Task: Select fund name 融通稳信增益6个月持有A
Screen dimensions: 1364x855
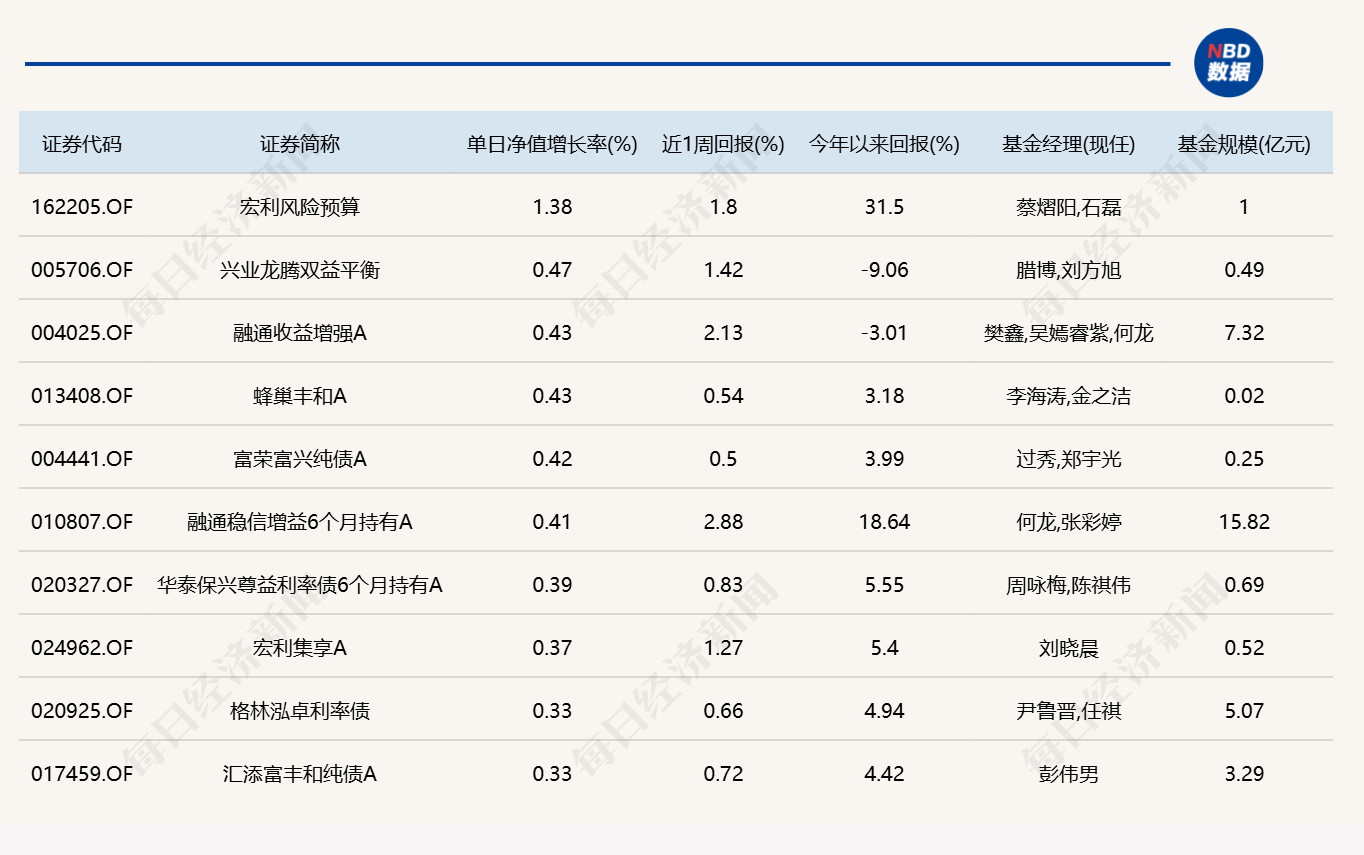Action: 300,522
